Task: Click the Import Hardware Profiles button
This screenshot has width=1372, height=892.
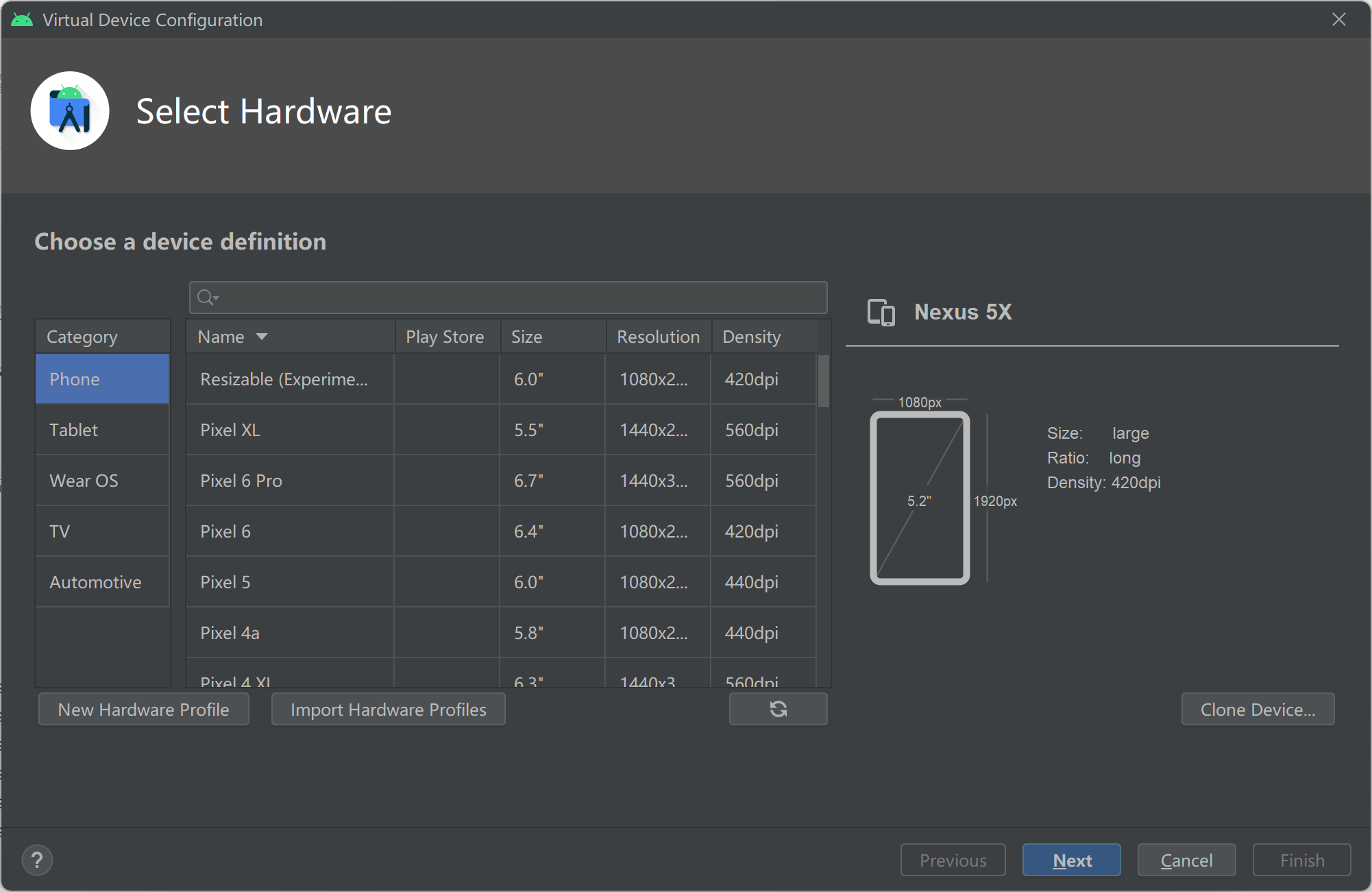Action: [x=388, y=709]
